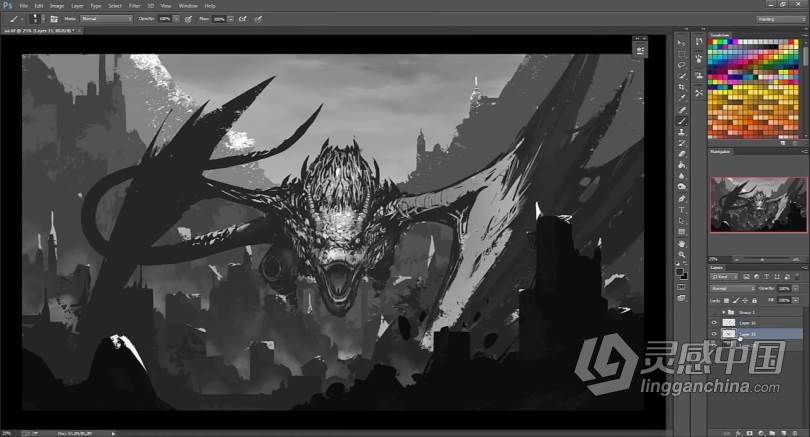Create new adjustment layer icon
This screenshot has width=810, height=437.
coord(761,433)
